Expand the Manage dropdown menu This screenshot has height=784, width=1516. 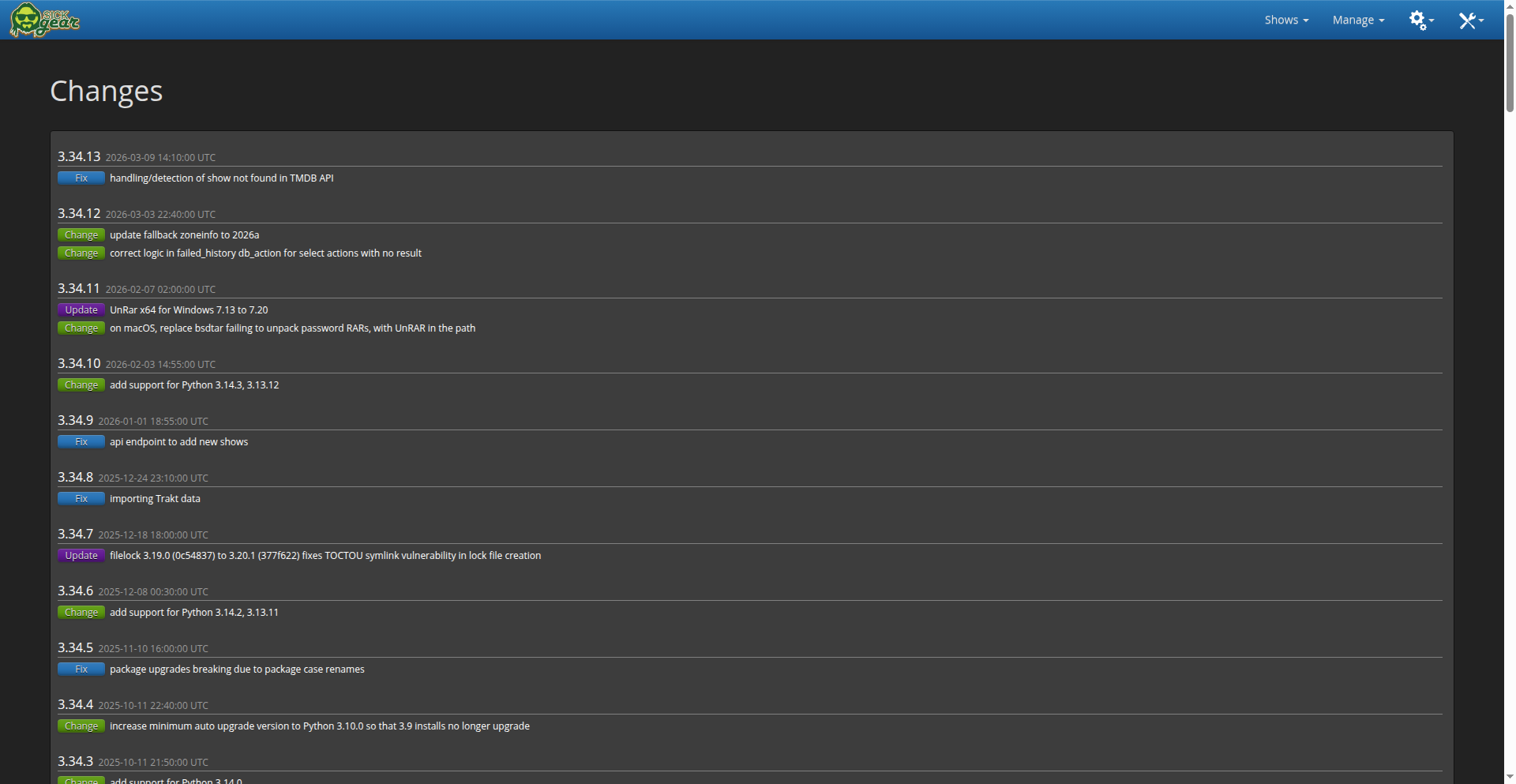1357,21
